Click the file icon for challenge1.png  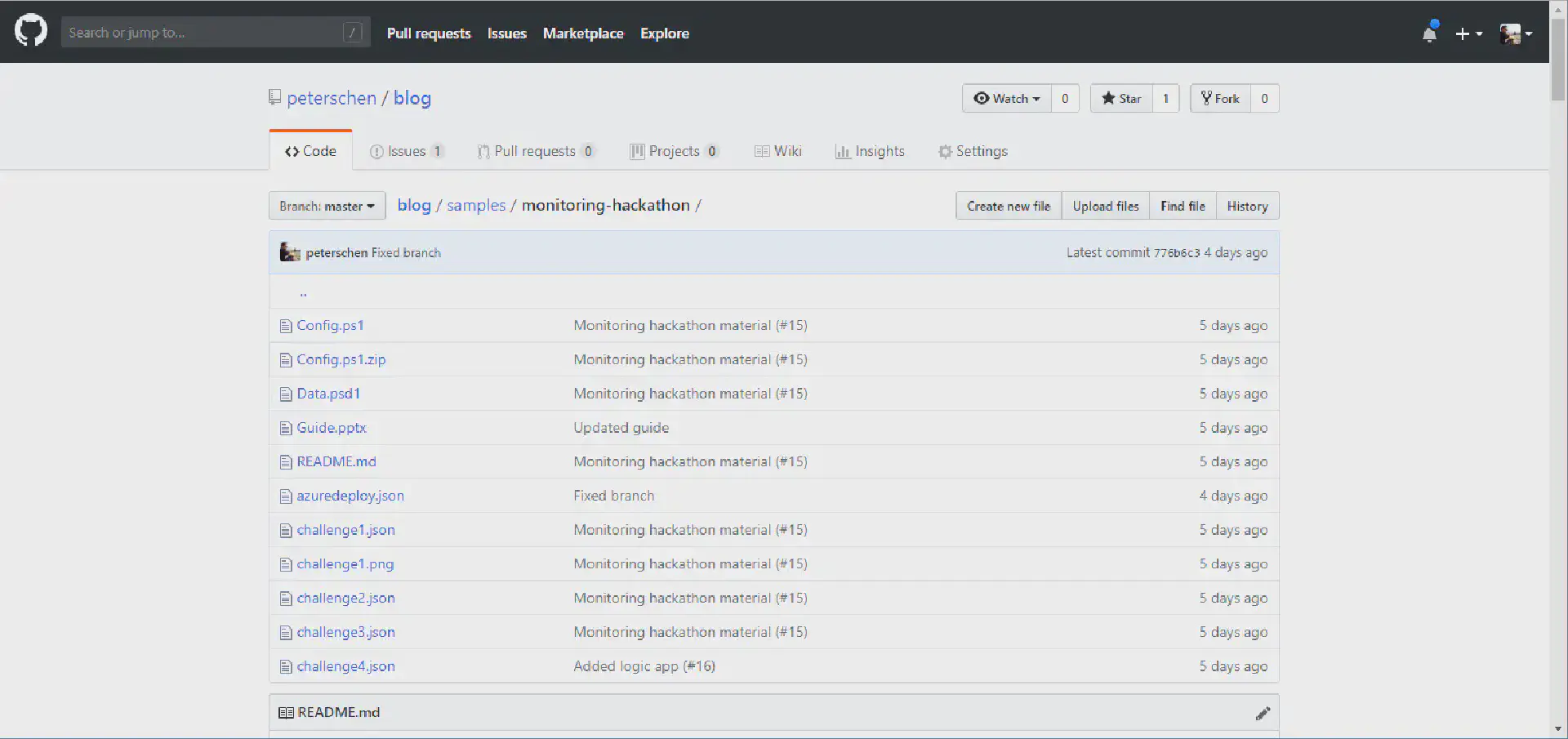click(286, 564)
